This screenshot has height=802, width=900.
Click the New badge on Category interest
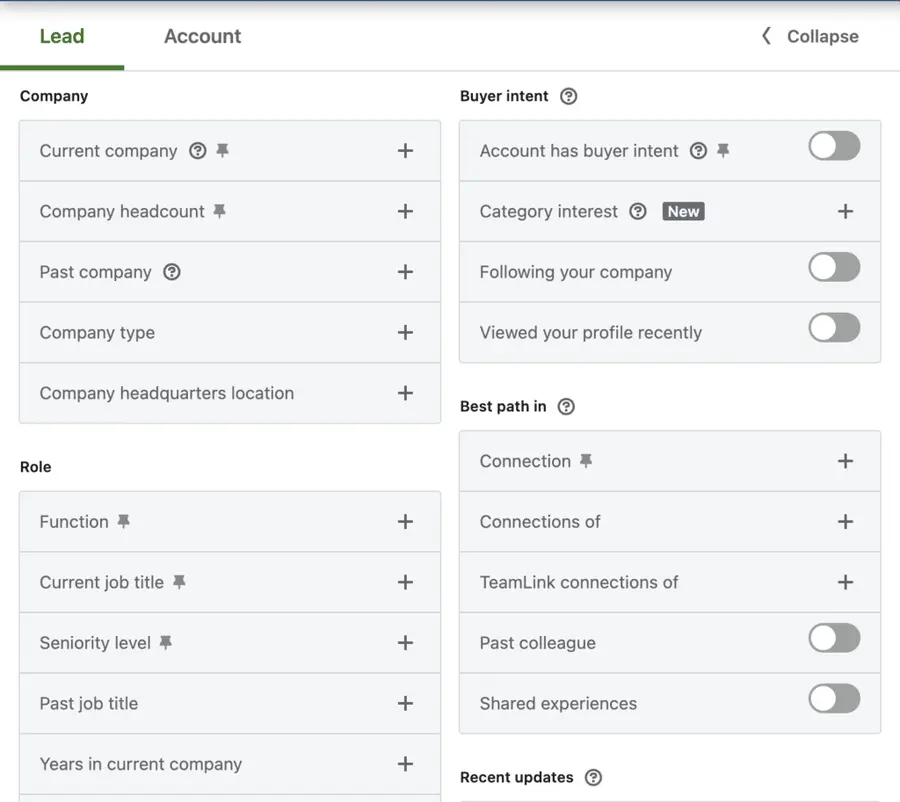click(x=683, y=211)
